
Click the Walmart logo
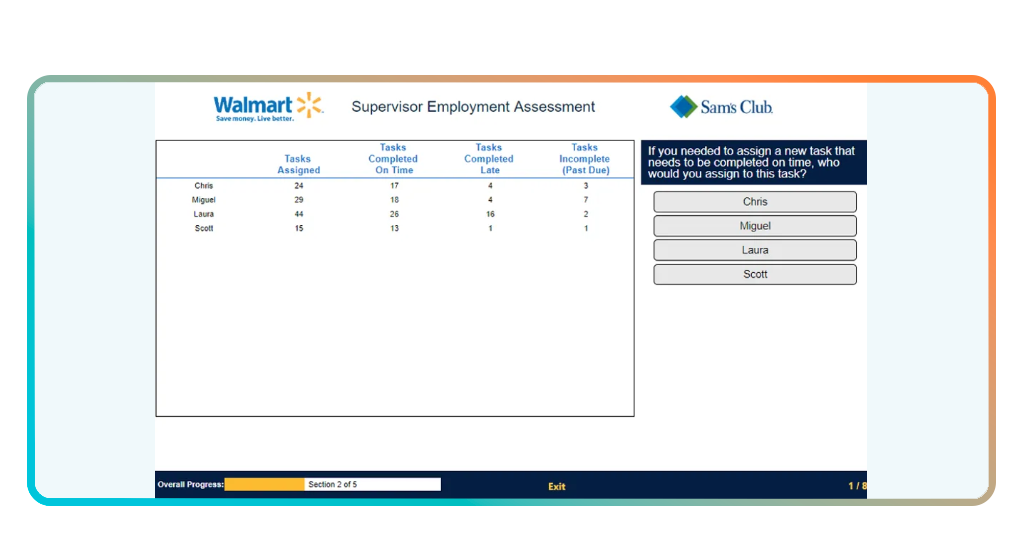tap(268, 106)
